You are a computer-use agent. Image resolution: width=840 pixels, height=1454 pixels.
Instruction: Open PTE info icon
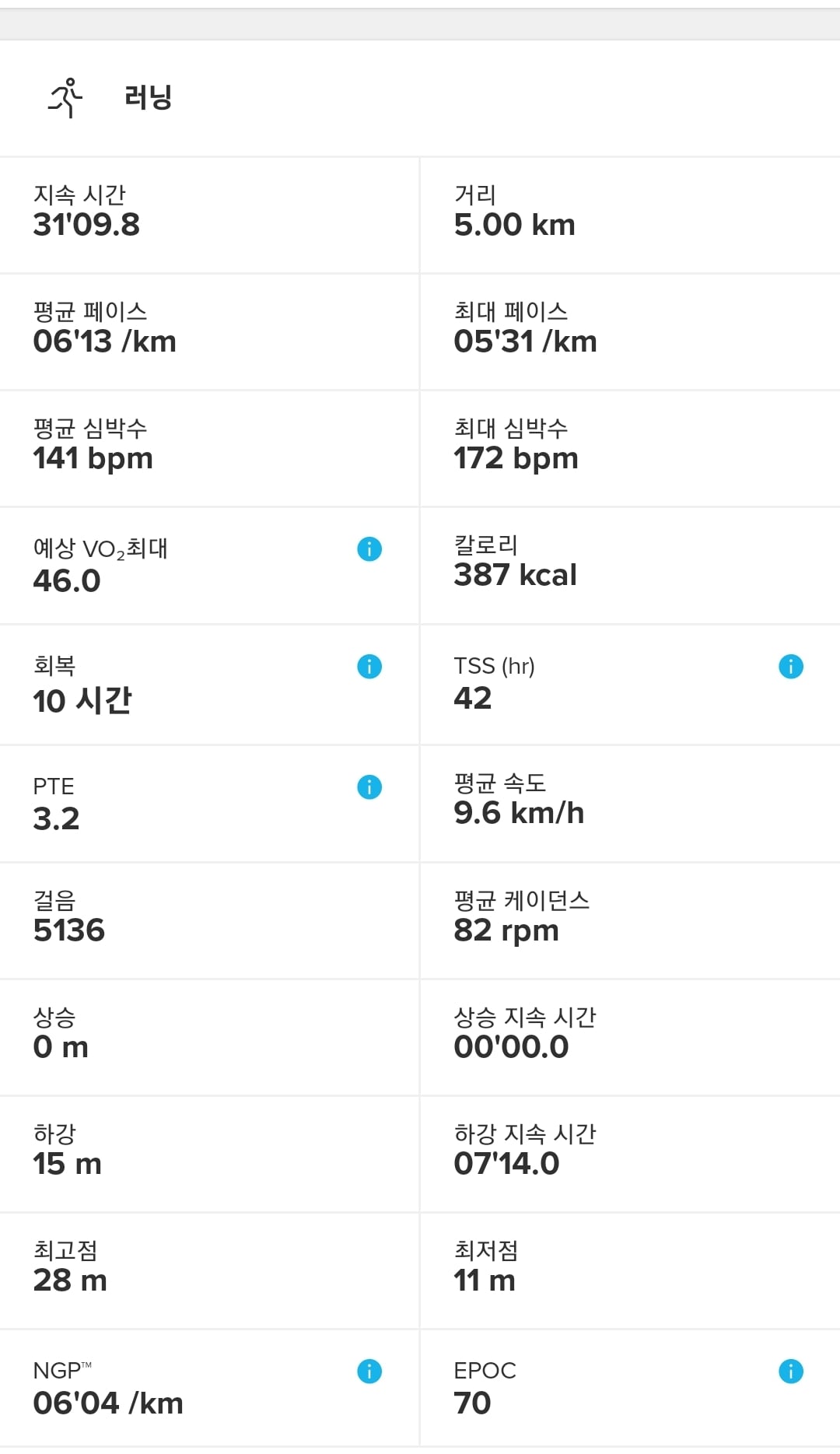[x=369, y=787]
